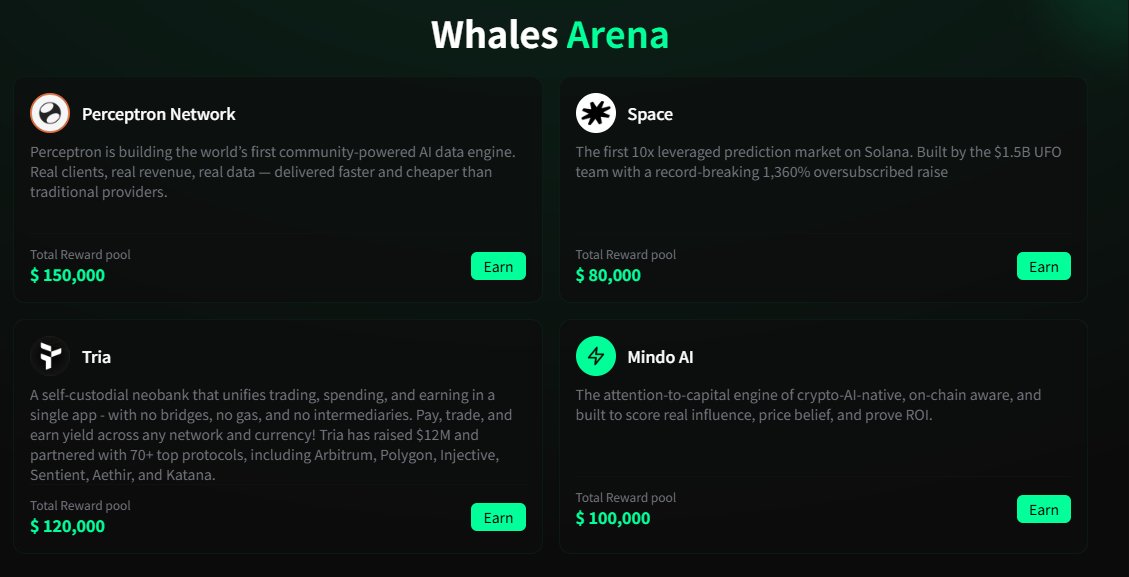Viewport: 1129px width, 577px height.
Task: Click the Tria logo icon
Action: click(50, 356)
